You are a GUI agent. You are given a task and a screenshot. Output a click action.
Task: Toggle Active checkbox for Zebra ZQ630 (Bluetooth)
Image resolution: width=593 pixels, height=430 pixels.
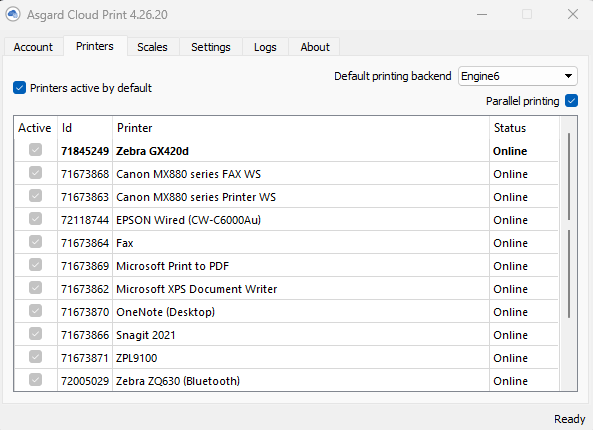[36, 380]
